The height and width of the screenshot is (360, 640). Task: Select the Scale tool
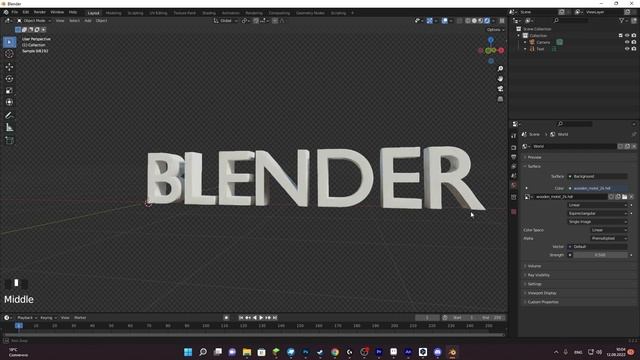[9, 91]
